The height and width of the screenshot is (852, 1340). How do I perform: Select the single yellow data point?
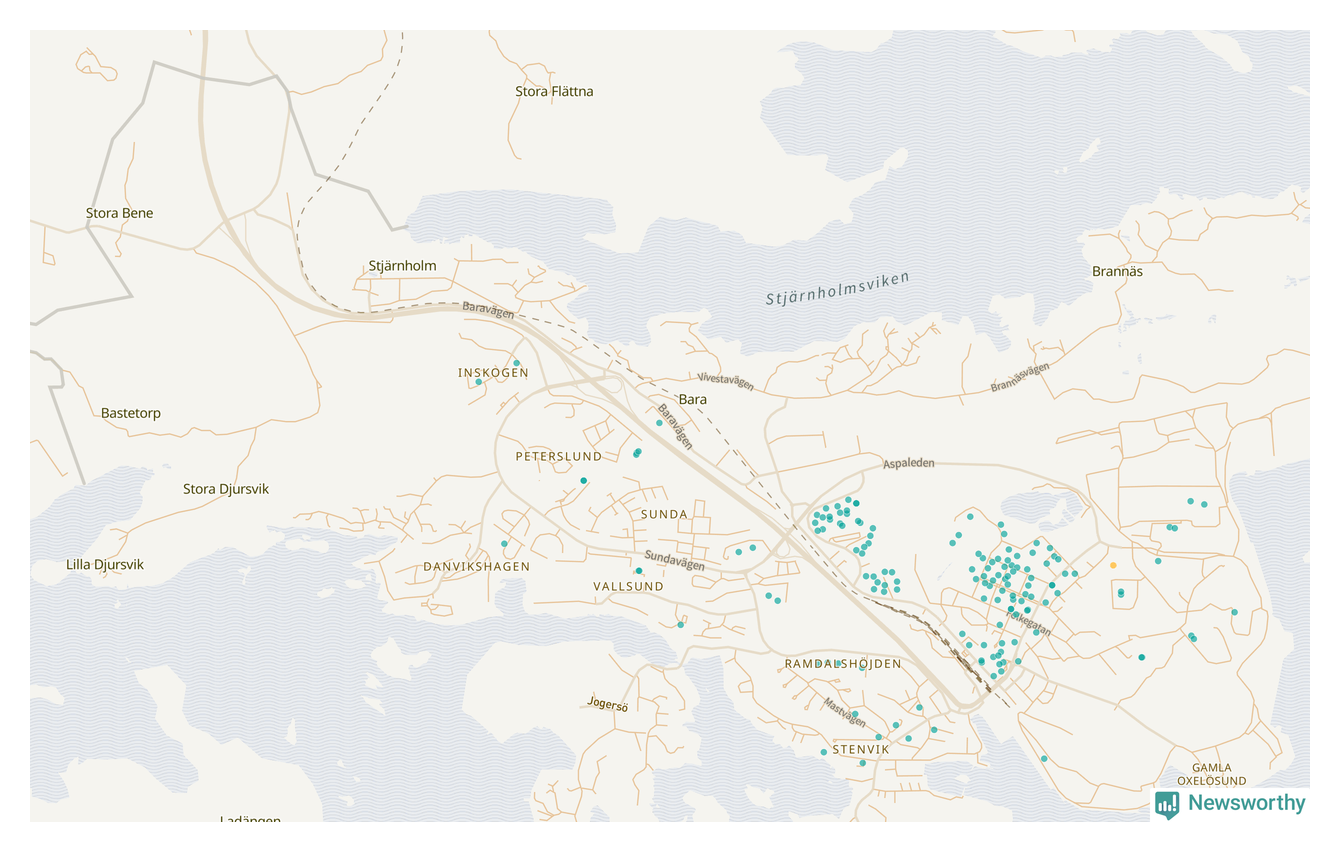[x=1113, y=565]
